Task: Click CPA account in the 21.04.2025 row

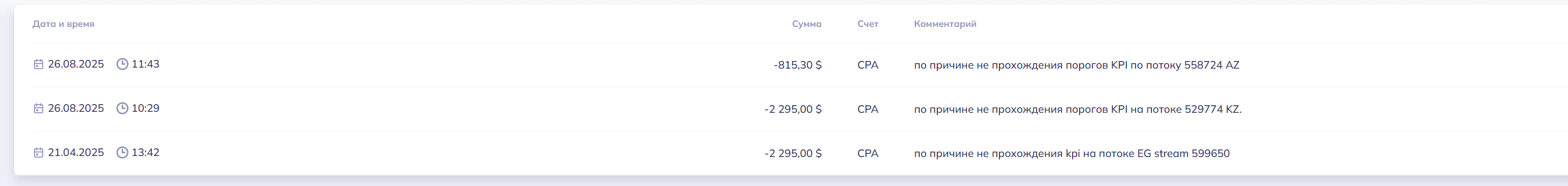Action: (x=868, y=153)
